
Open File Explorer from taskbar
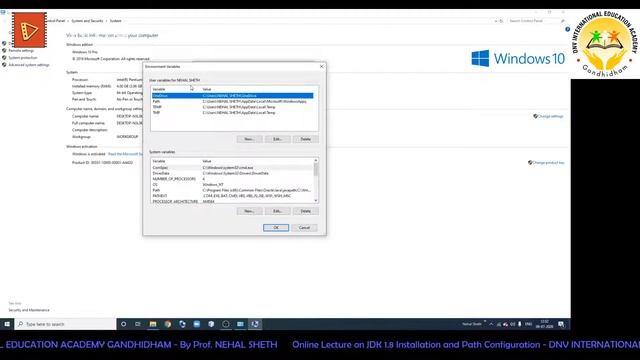[x=153, y=324]
